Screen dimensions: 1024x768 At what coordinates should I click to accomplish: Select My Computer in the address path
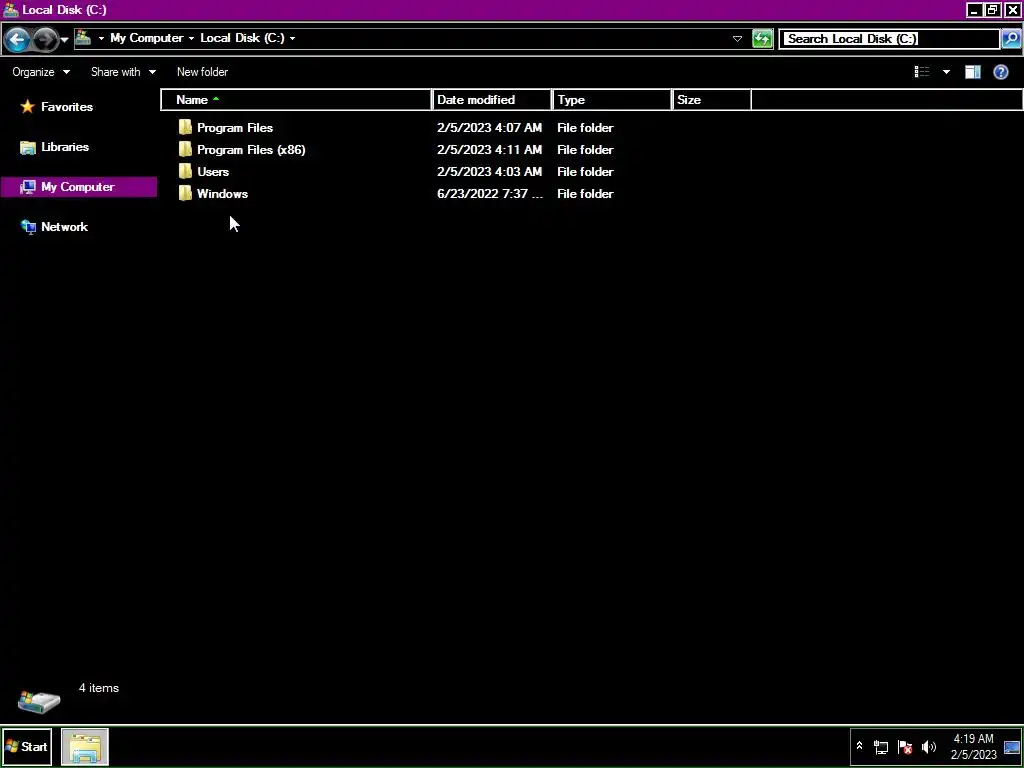click(146, 38)
